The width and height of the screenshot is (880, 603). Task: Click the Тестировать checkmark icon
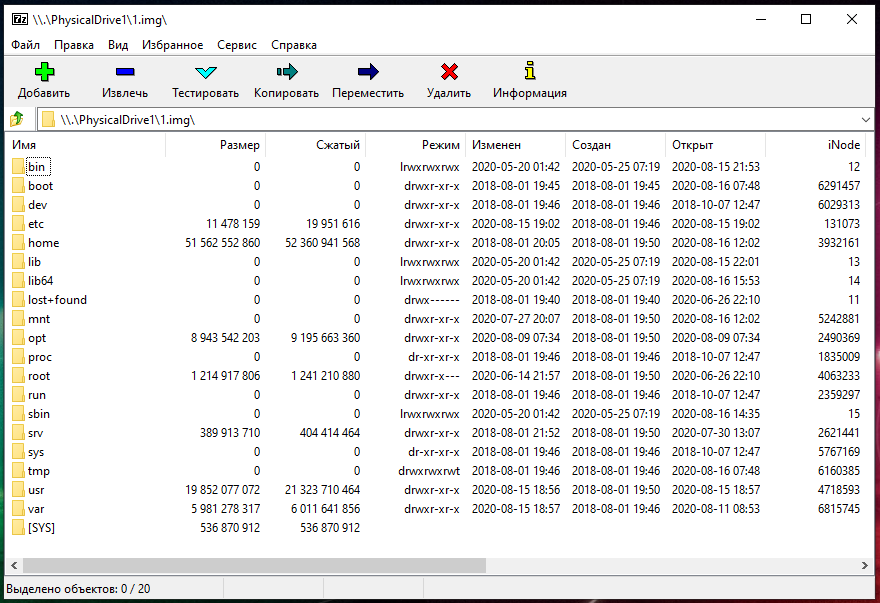click(205, 72)
